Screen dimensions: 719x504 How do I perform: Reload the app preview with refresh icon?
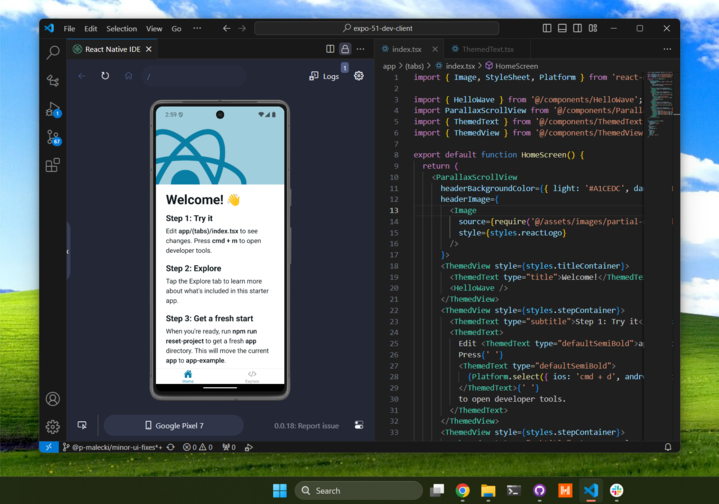(x=105, y=76)
